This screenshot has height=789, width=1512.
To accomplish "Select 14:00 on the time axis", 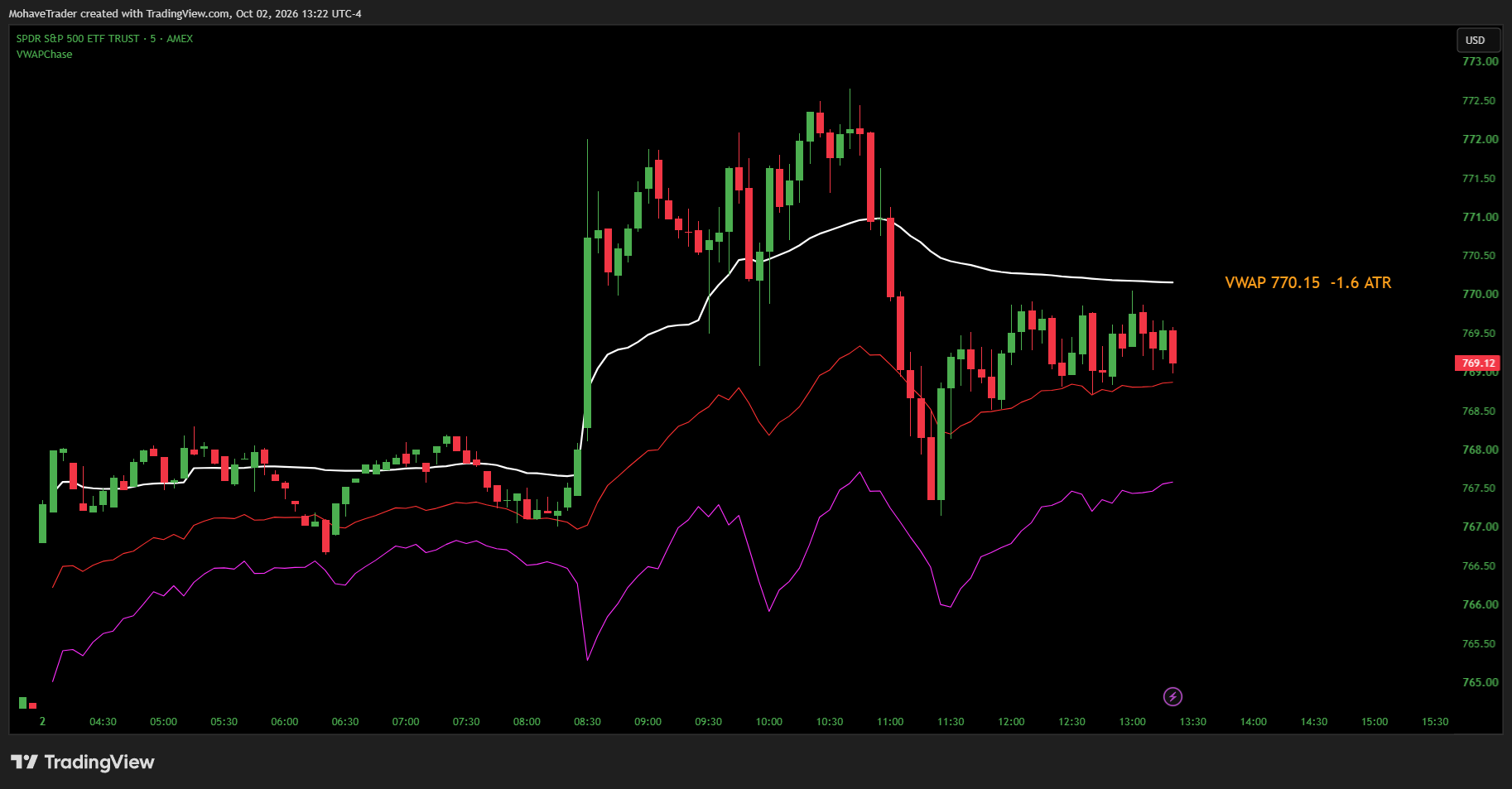I will point(1253,722).
